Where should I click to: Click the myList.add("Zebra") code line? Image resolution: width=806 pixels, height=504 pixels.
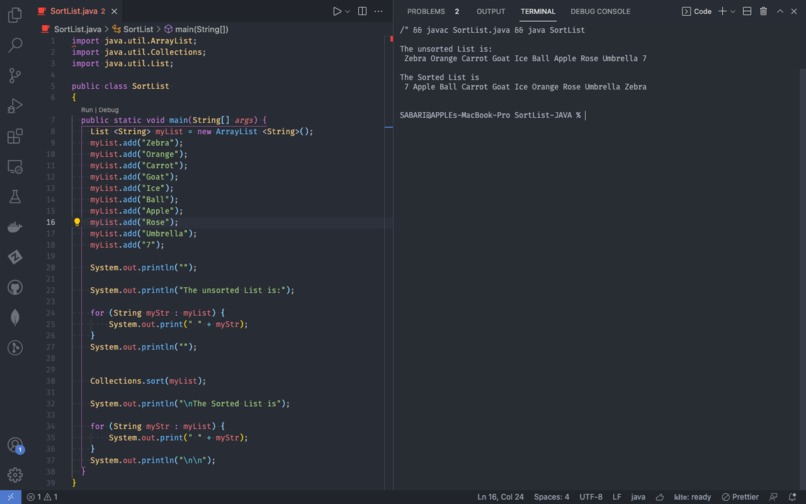point(136,143)
